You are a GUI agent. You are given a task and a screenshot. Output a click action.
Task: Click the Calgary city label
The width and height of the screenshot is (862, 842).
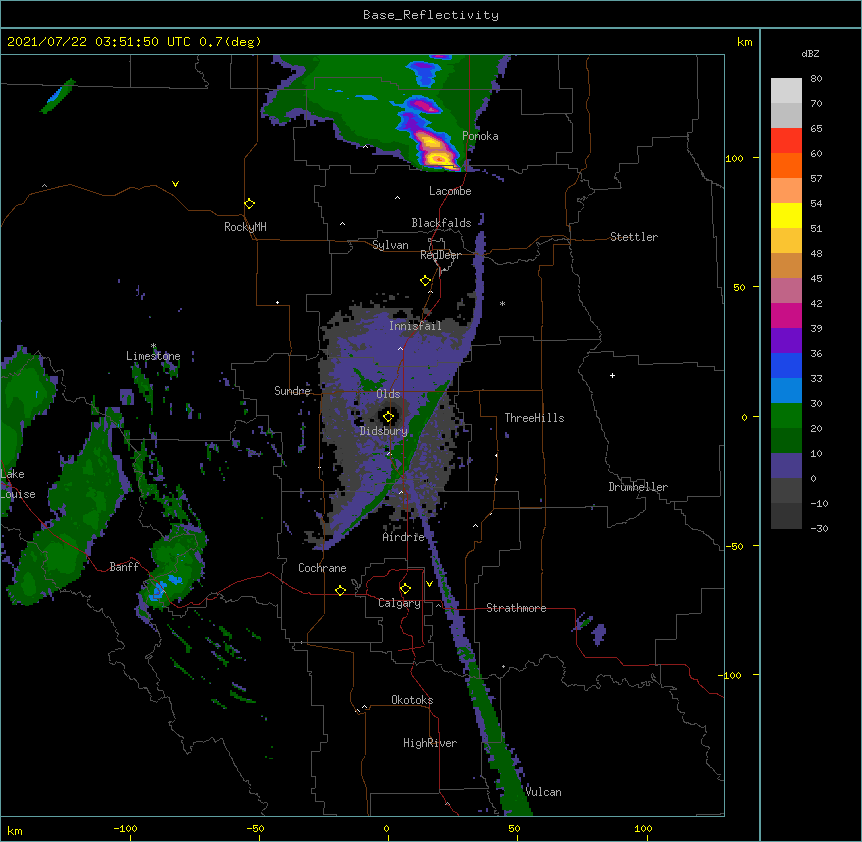399,603
